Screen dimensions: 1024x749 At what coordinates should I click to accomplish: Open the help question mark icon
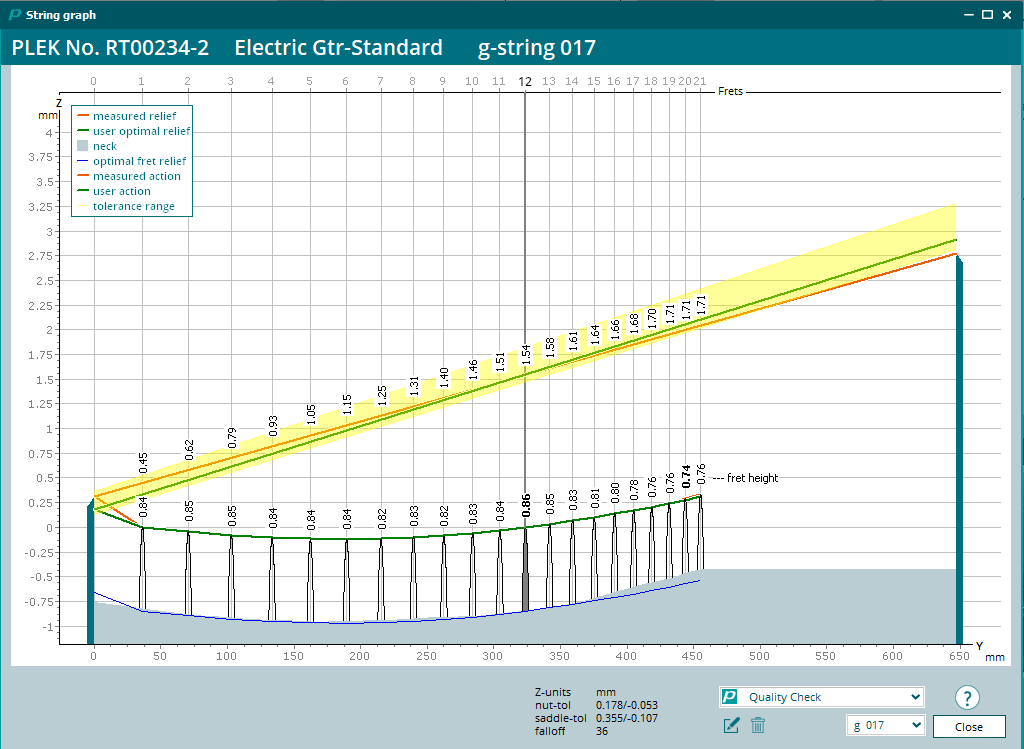click(967, 697)
